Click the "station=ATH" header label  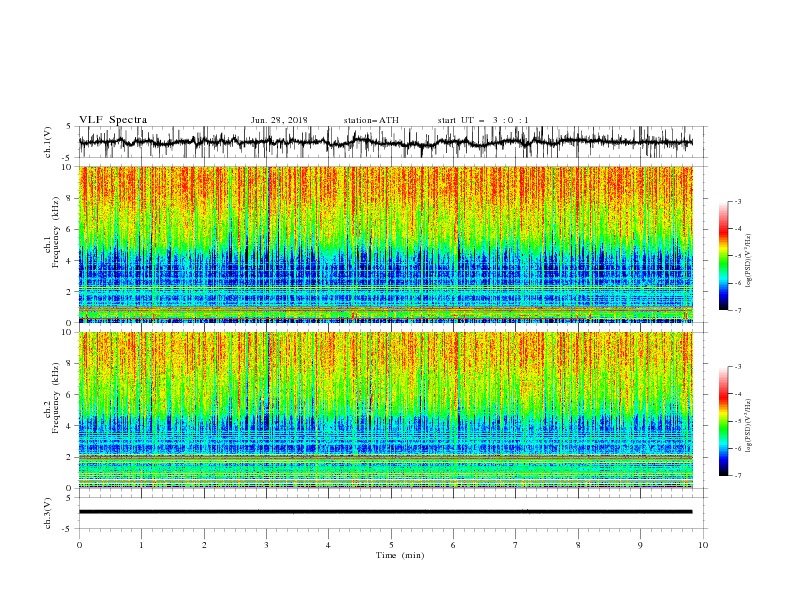(371, 120)
